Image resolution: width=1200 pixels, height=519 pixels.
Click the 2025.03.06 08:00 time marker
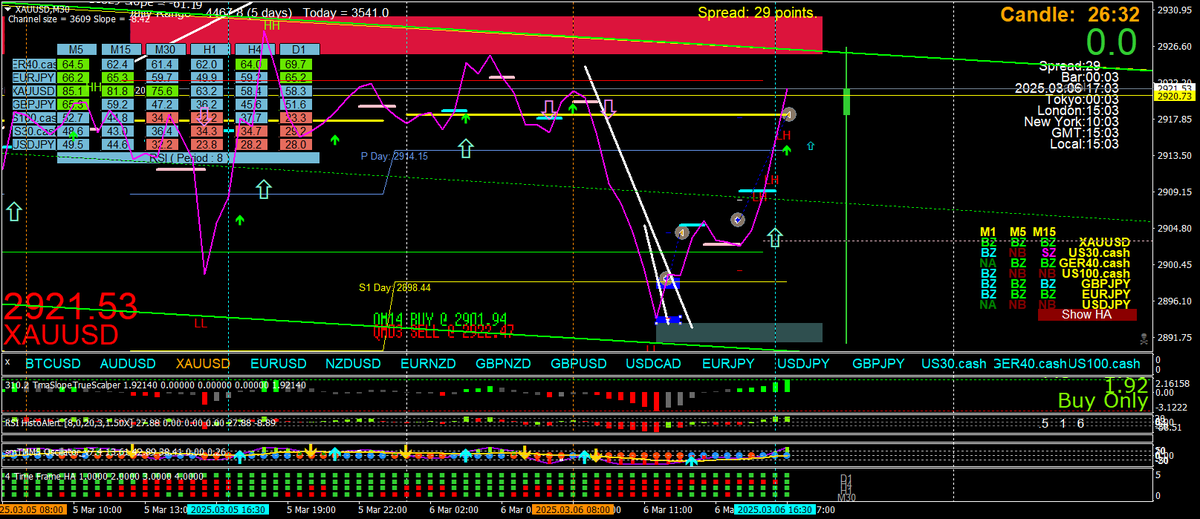tap(571, 510)
